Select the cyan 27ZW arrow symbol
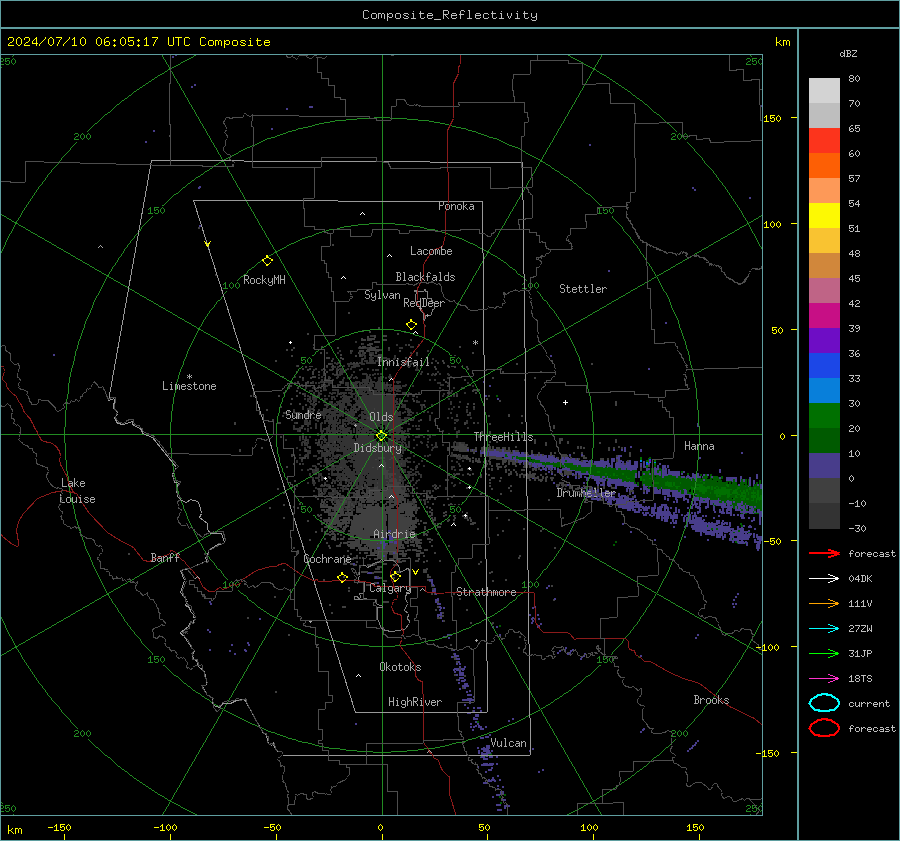The image size is (900, 841). (x=824, y=629)
